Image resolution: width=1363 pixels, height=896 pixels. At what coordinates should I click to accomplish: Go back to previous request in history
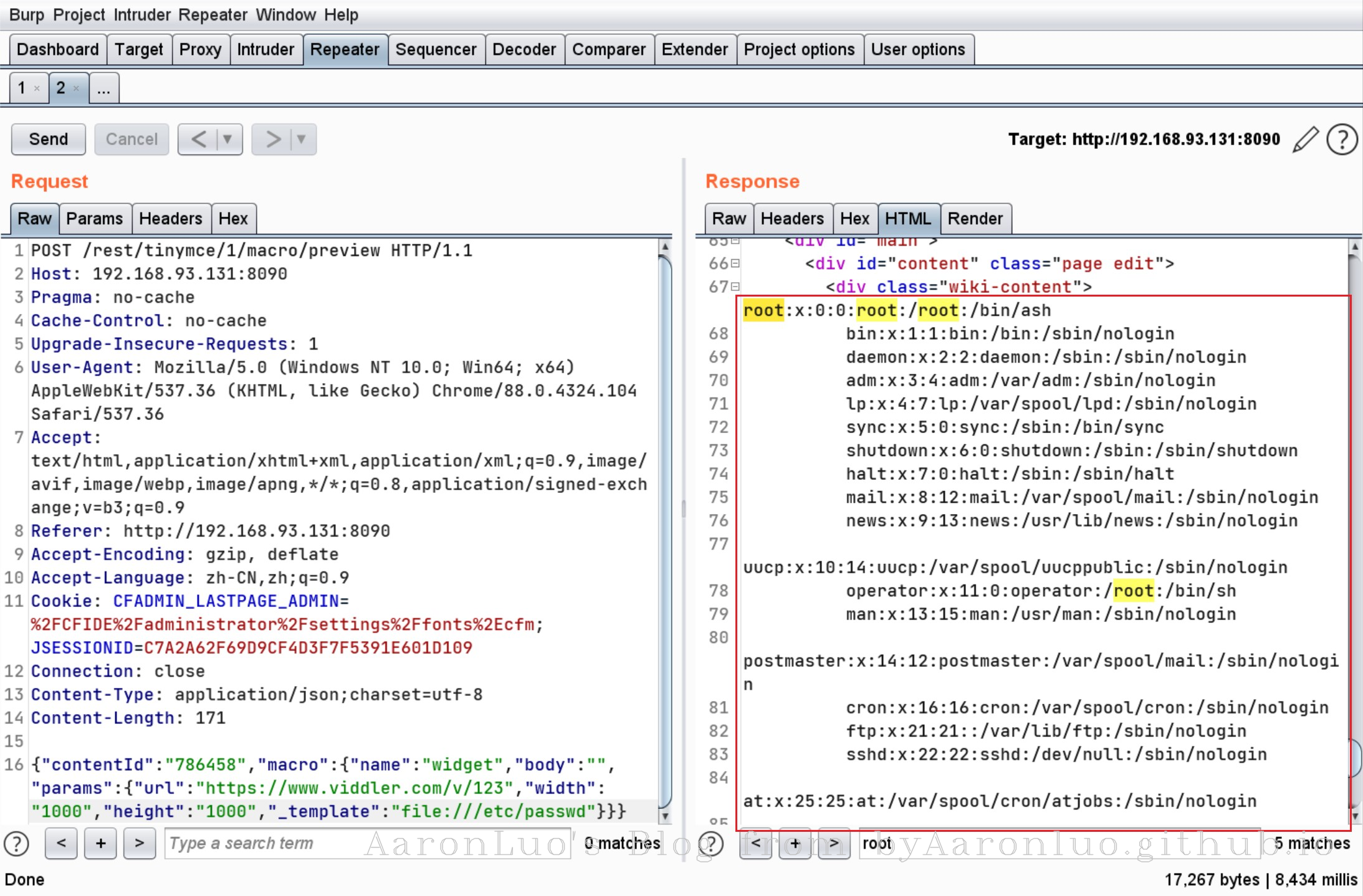tap(198, 139)
